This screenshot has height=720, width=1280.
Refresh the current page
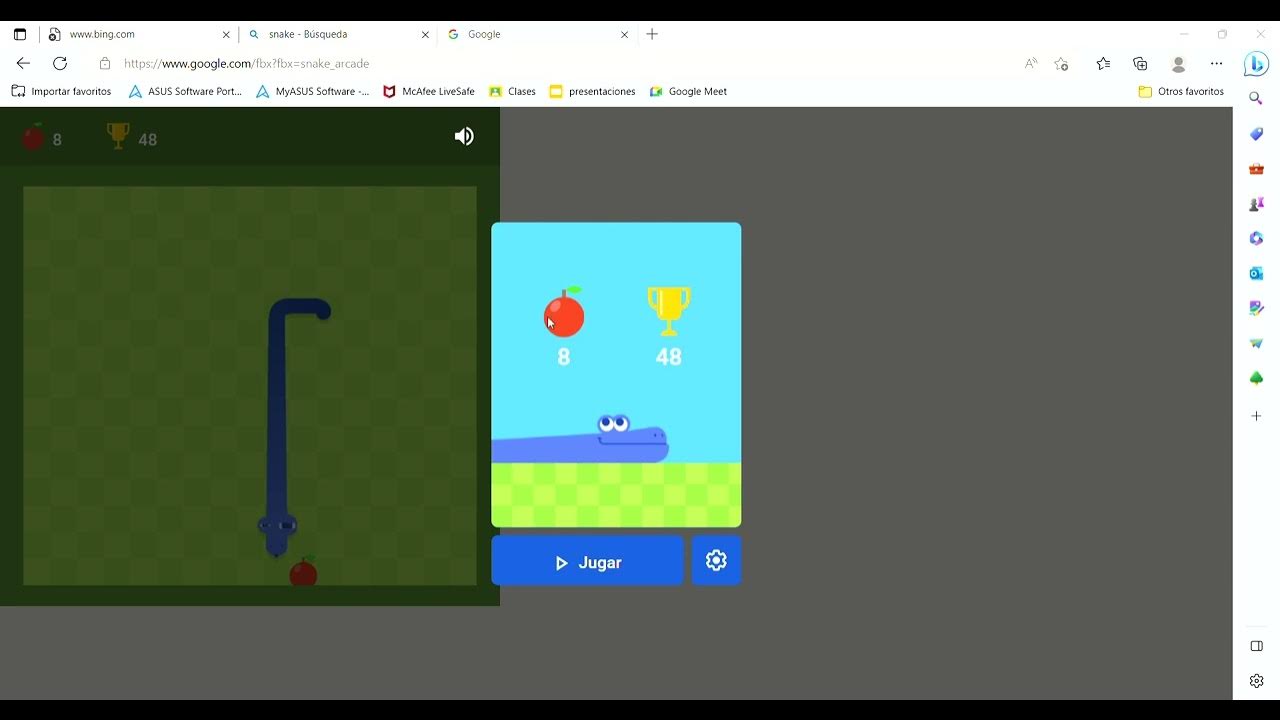60,63
